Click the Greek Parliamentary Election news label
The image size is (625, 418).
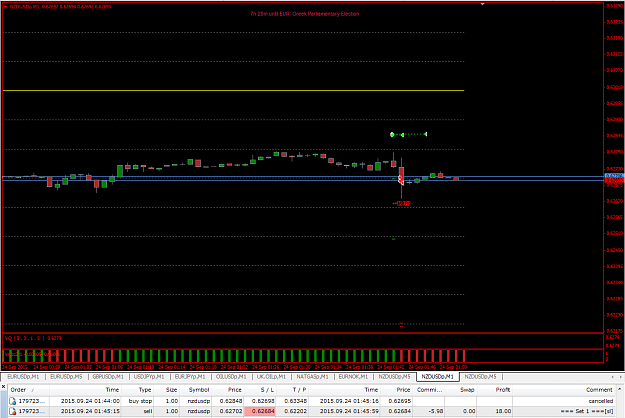point(305,14)
